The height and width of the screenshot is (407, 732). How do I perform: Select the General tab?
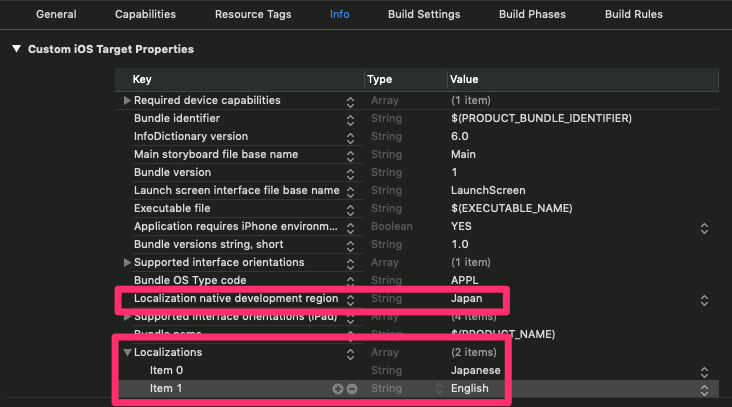(56, 15)
